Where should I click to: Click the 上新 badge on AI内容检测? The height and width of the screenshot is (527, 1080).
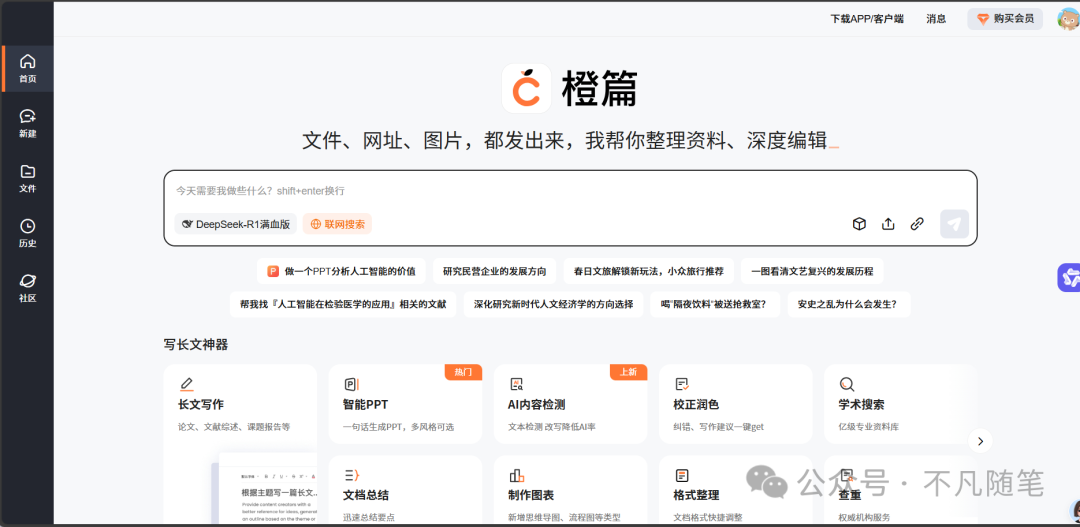pos(628,372)
